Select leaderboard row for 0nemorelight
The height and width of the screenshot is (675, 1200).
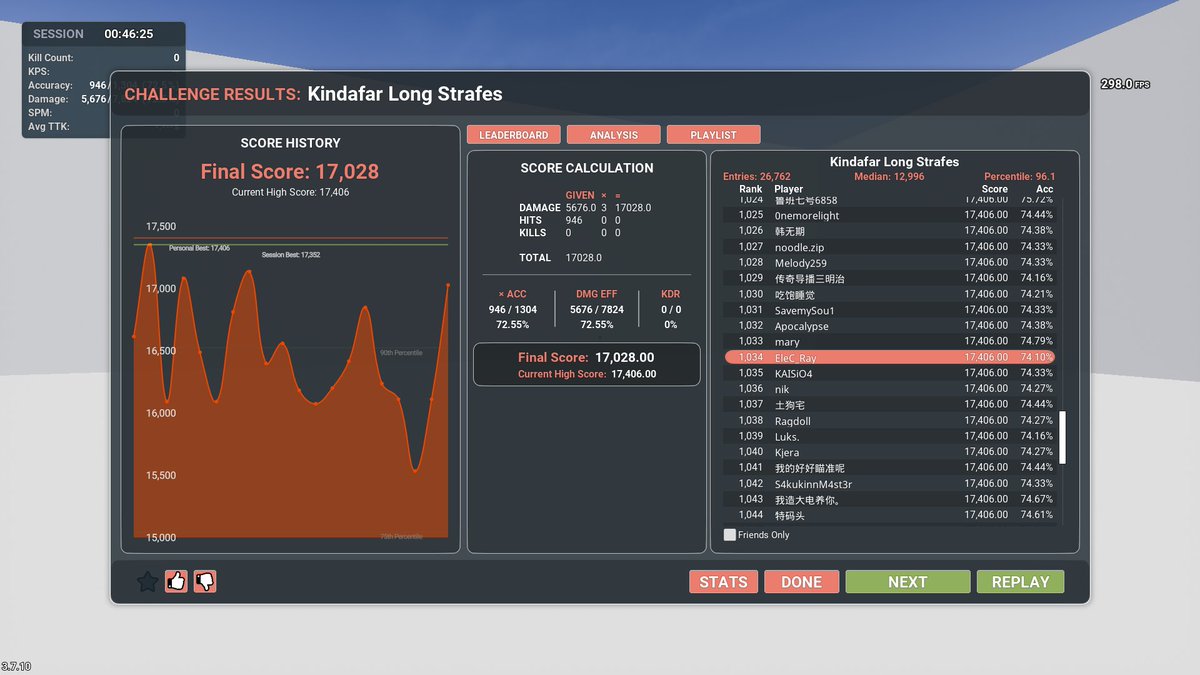pyautogui.click(x=890, y=215)
